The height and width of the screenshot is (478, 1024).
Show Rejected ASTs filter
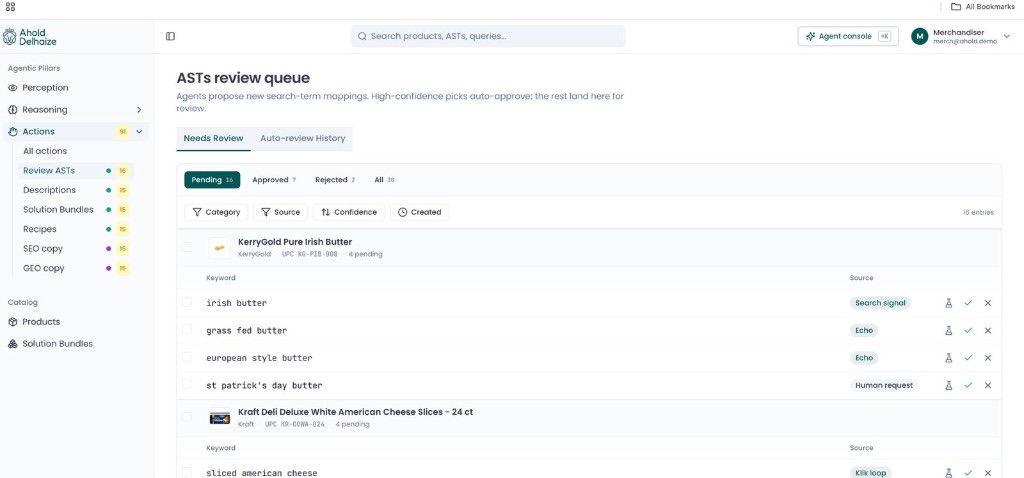pyautogui.click(x=335, y=180)
